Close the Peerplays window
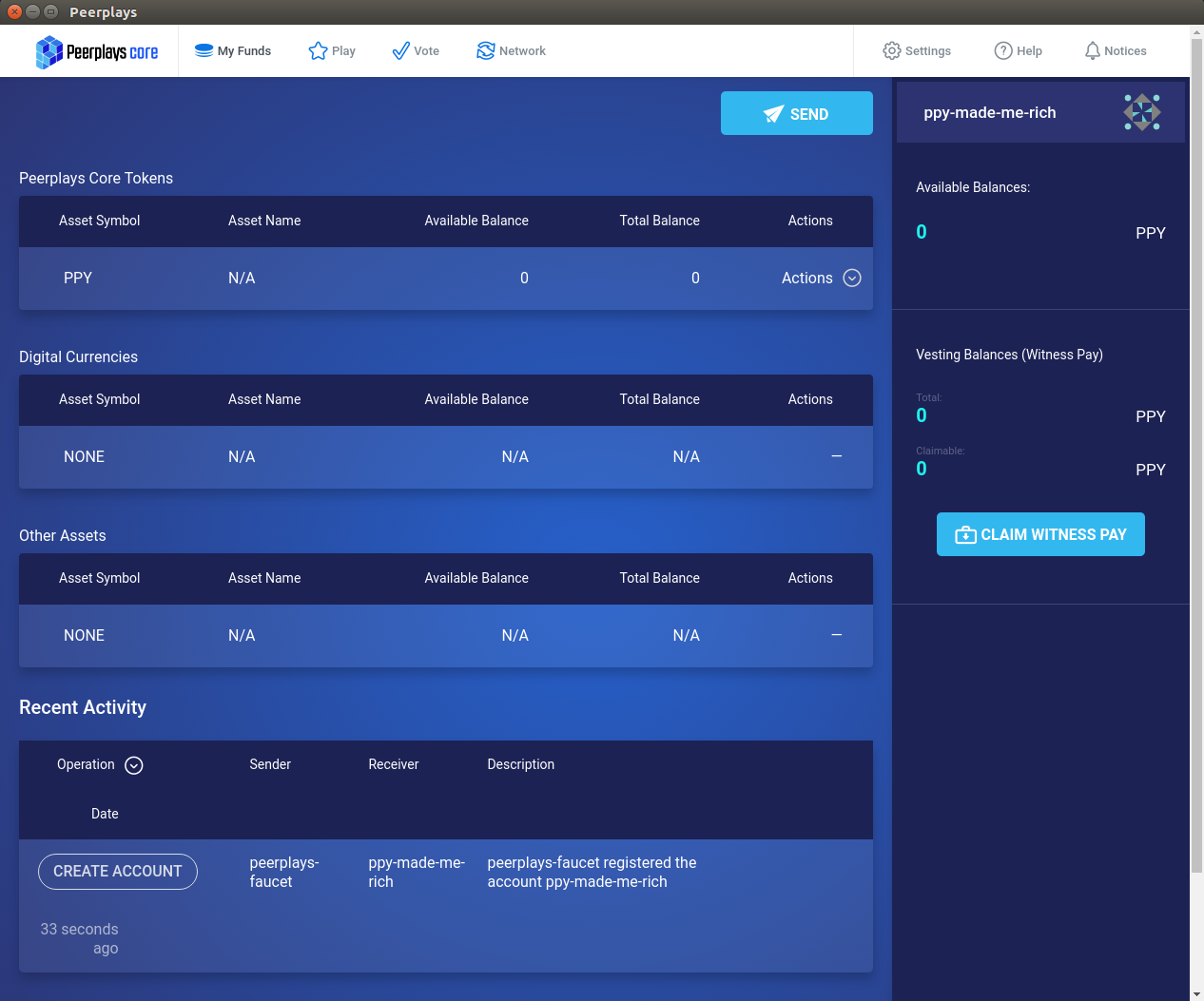1204x1001 pixels. pos(14,11)
